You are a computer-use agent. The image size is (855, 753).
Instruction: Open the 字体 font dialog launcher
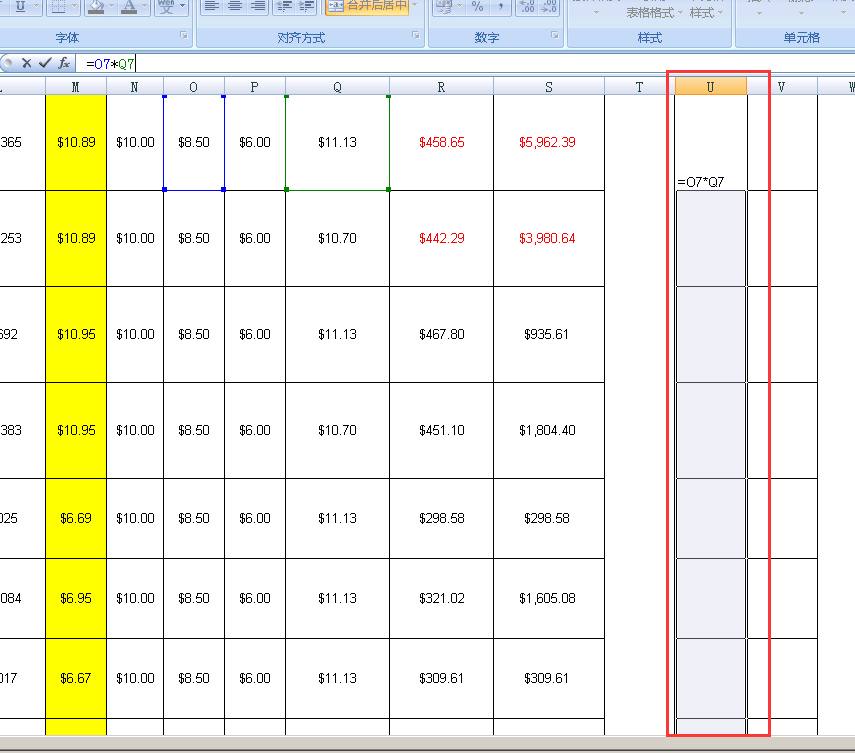point(183,36)
